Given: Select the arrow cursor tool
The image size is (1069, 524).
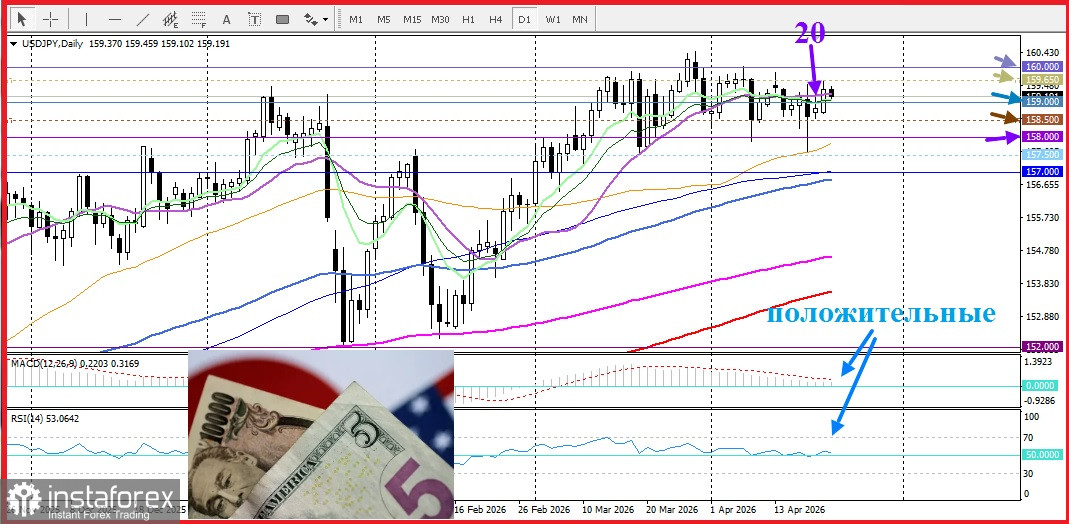Looking at the screenshot, I should tap(22, 19).
